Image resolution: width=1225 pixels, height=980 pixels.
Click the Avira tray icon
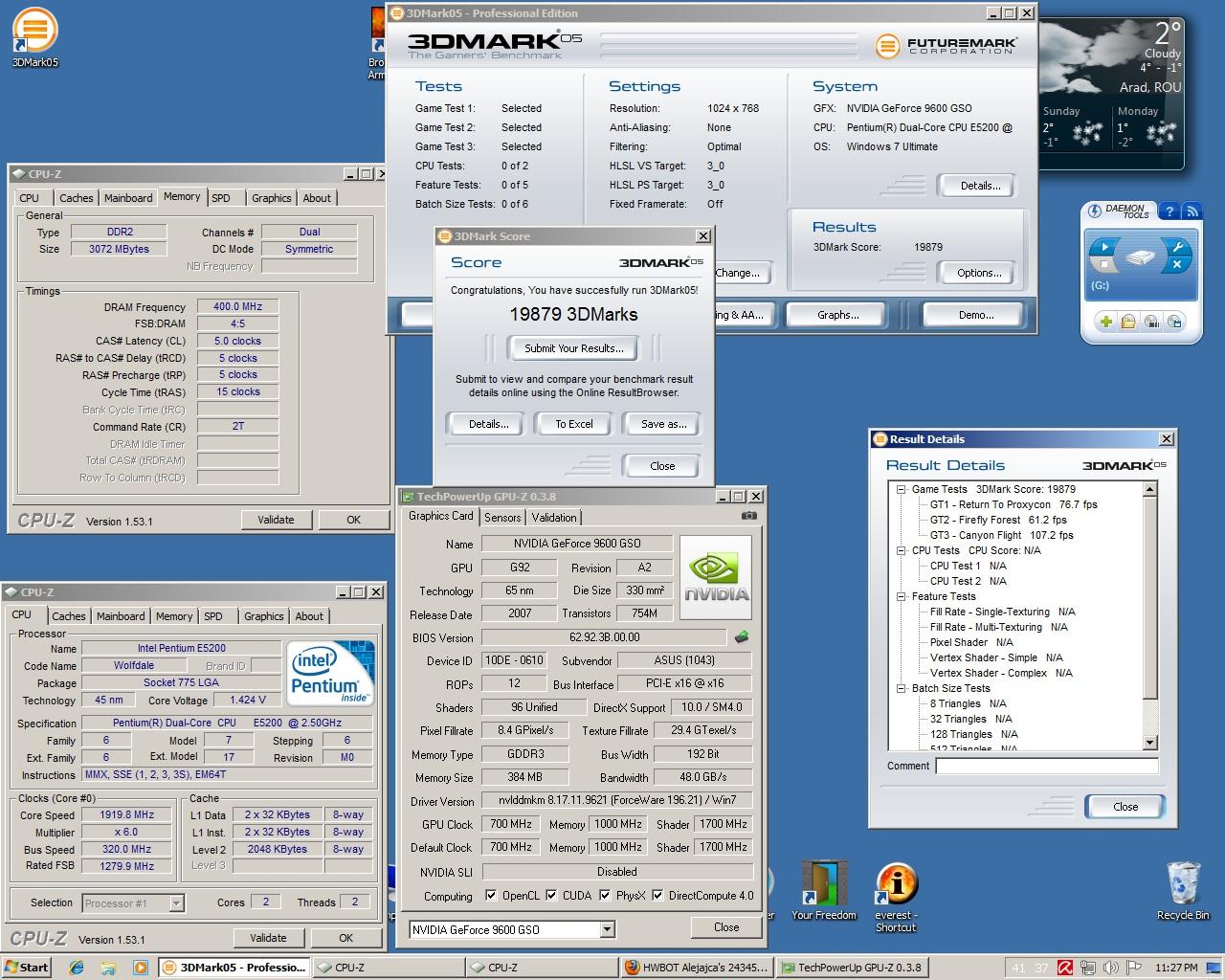click(1064, 968)
